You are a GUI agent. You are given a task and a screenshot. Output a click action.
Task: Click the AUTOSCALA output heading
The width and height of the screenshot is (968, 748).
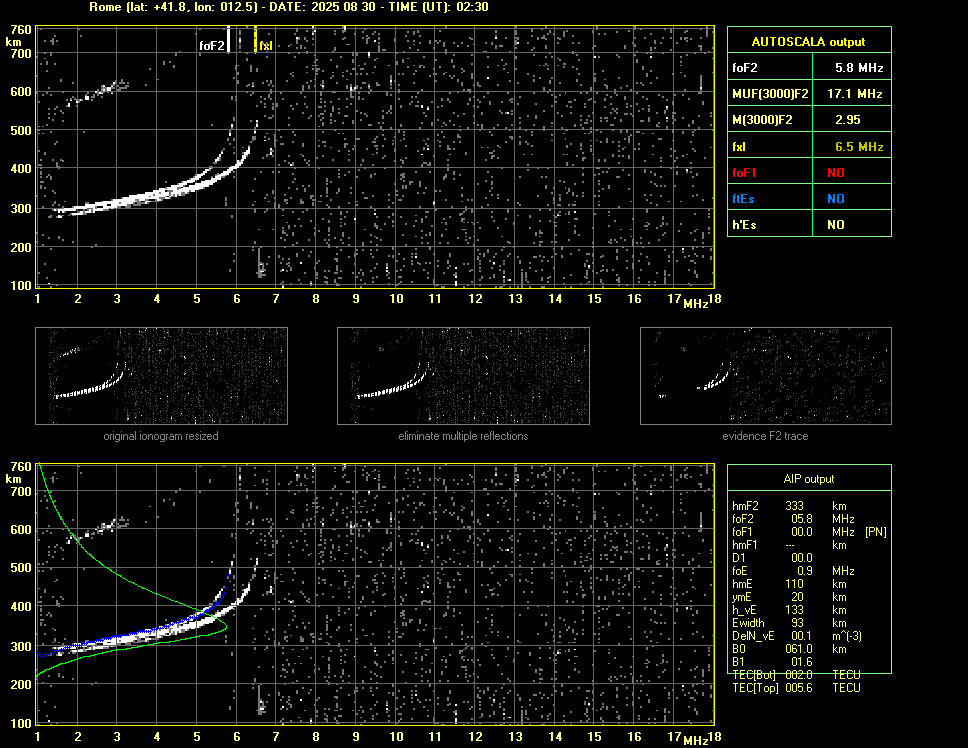tap(808, 42)
